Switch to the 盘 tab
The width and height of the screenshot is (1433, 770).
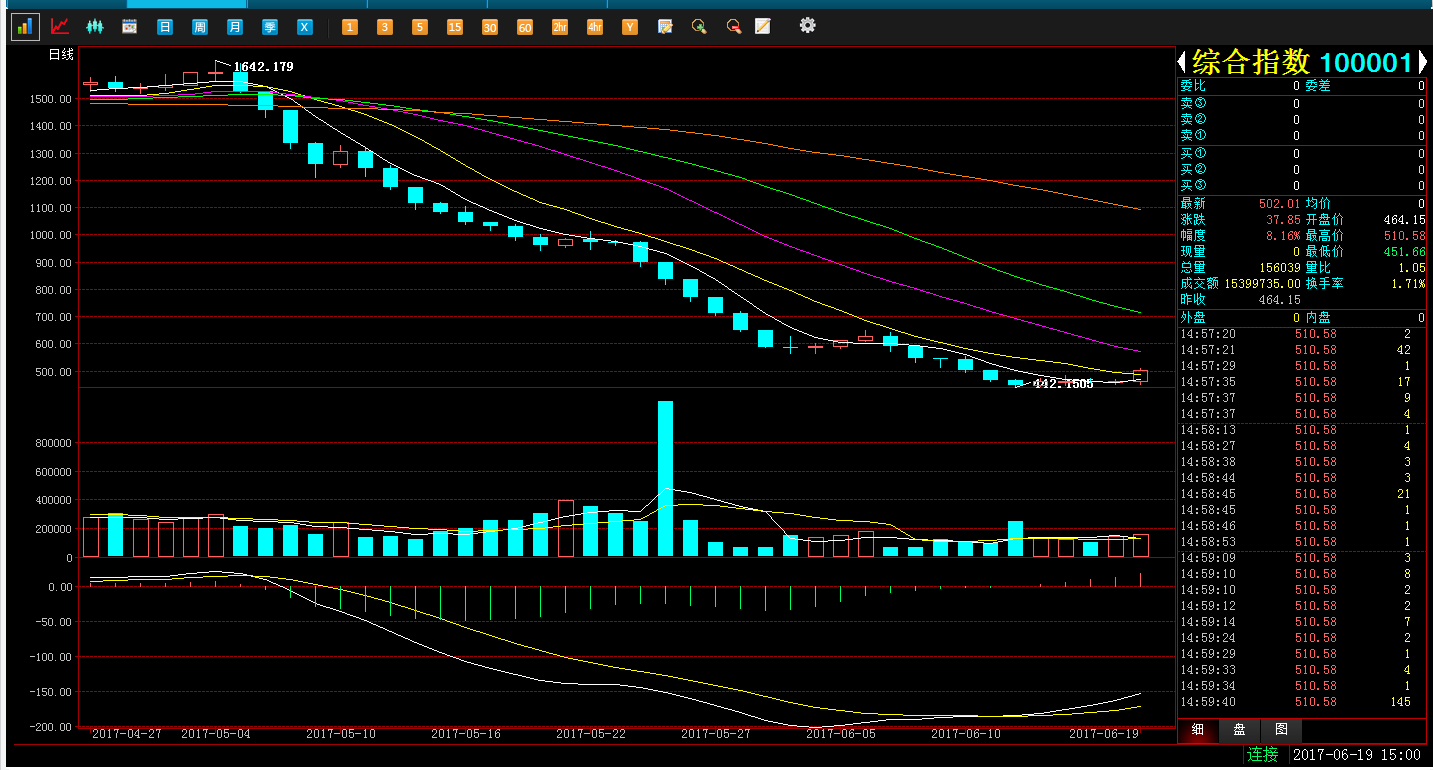(1239, 730)
